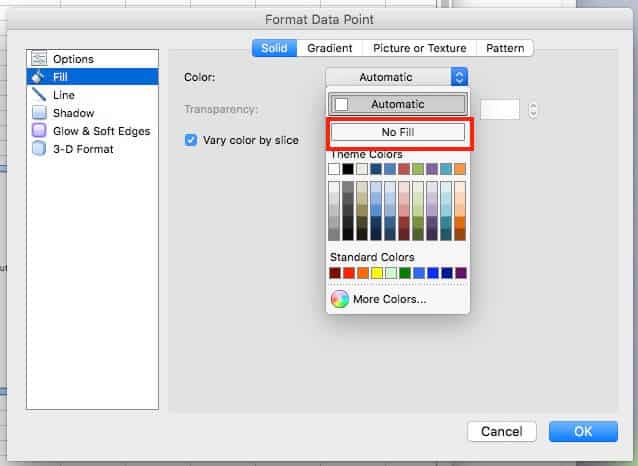Pick the light green standard color
Viewport: 638px width, 466px height.
coord(391,273)
